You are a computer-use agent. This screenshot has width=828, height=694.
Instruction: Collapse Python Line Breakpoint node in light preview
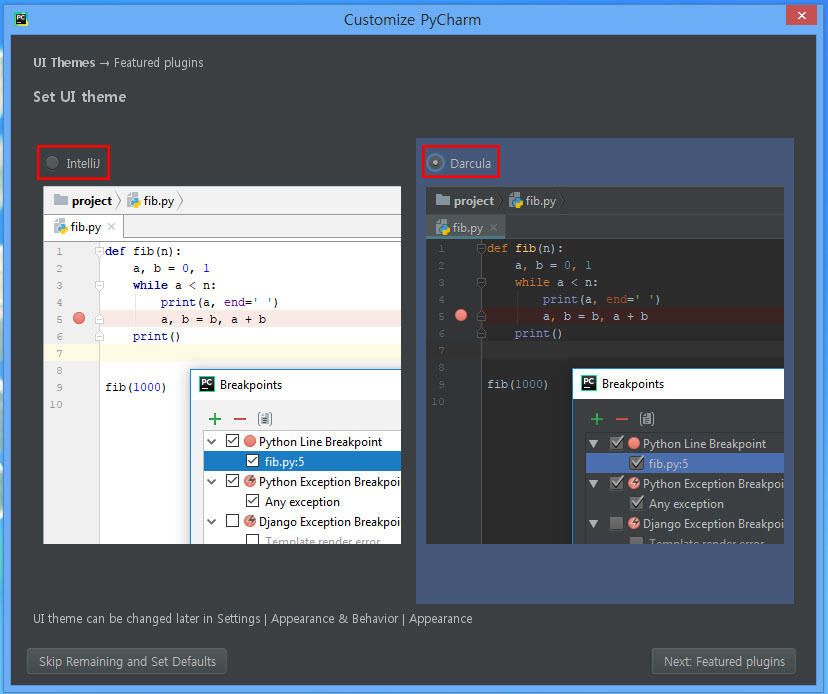coord(211,441)
